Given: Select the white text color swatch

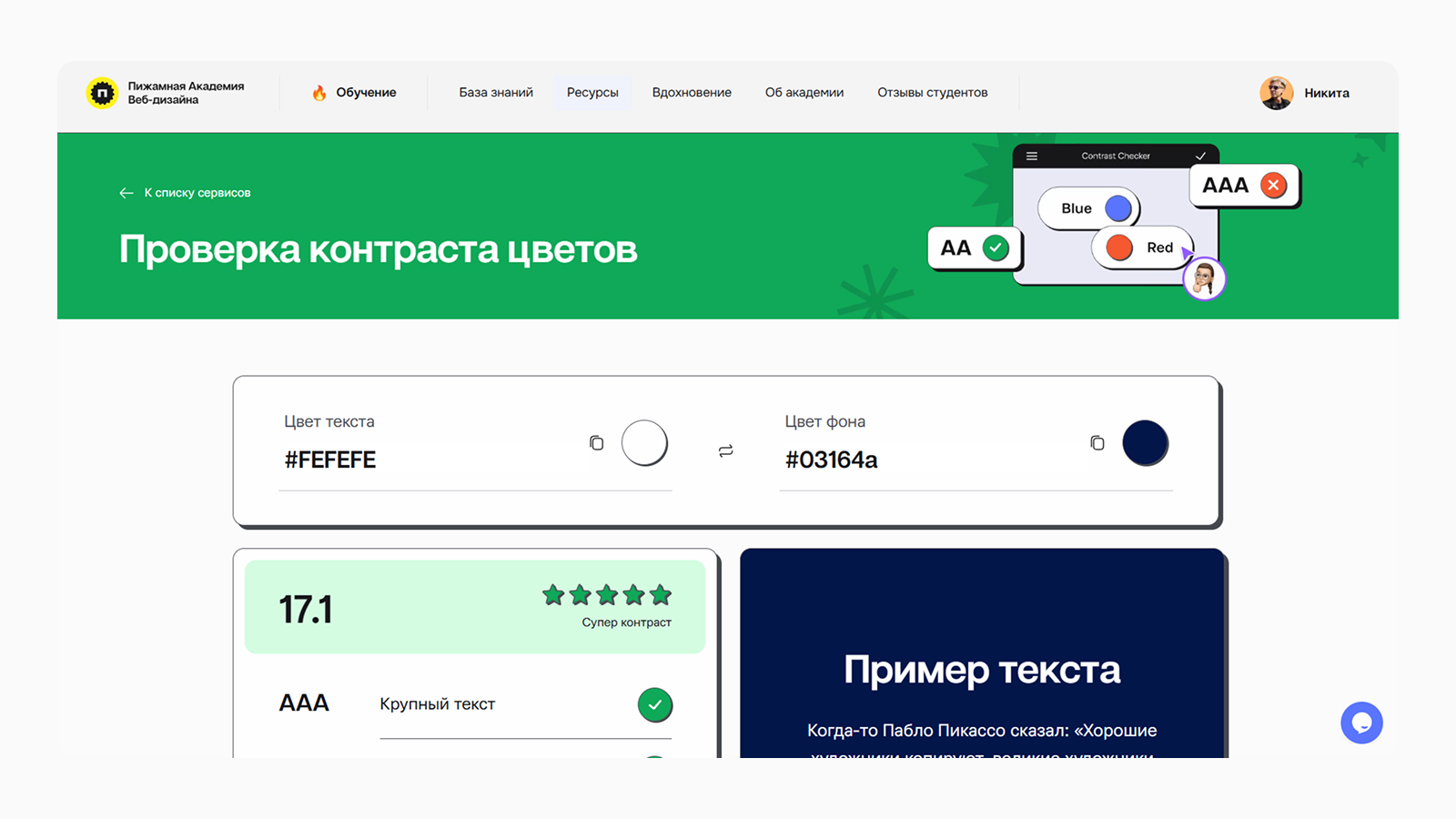Looking at the screenshot, I should coord(645,442).
